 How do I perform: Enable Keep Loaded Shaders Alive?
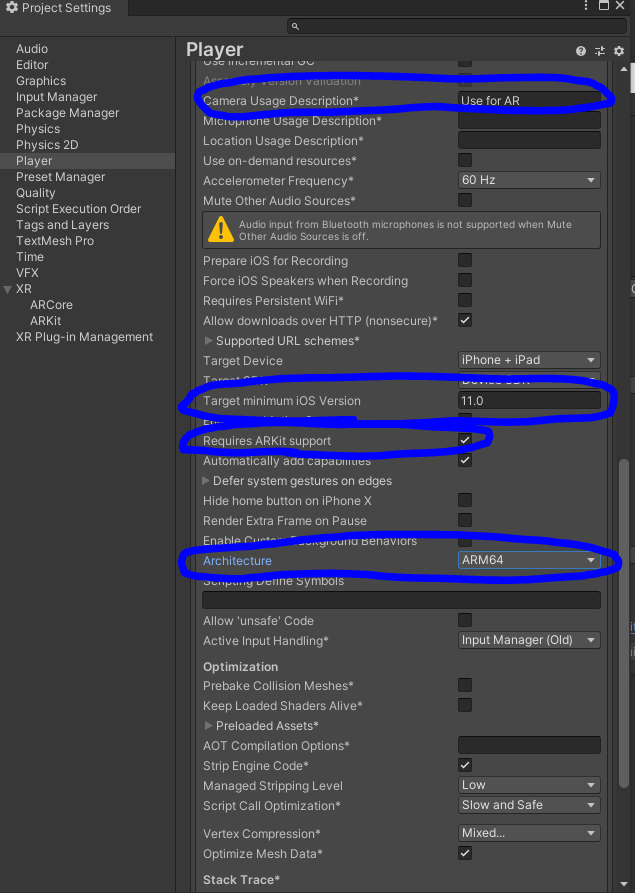pyautogui.click(x=465, y=705)
